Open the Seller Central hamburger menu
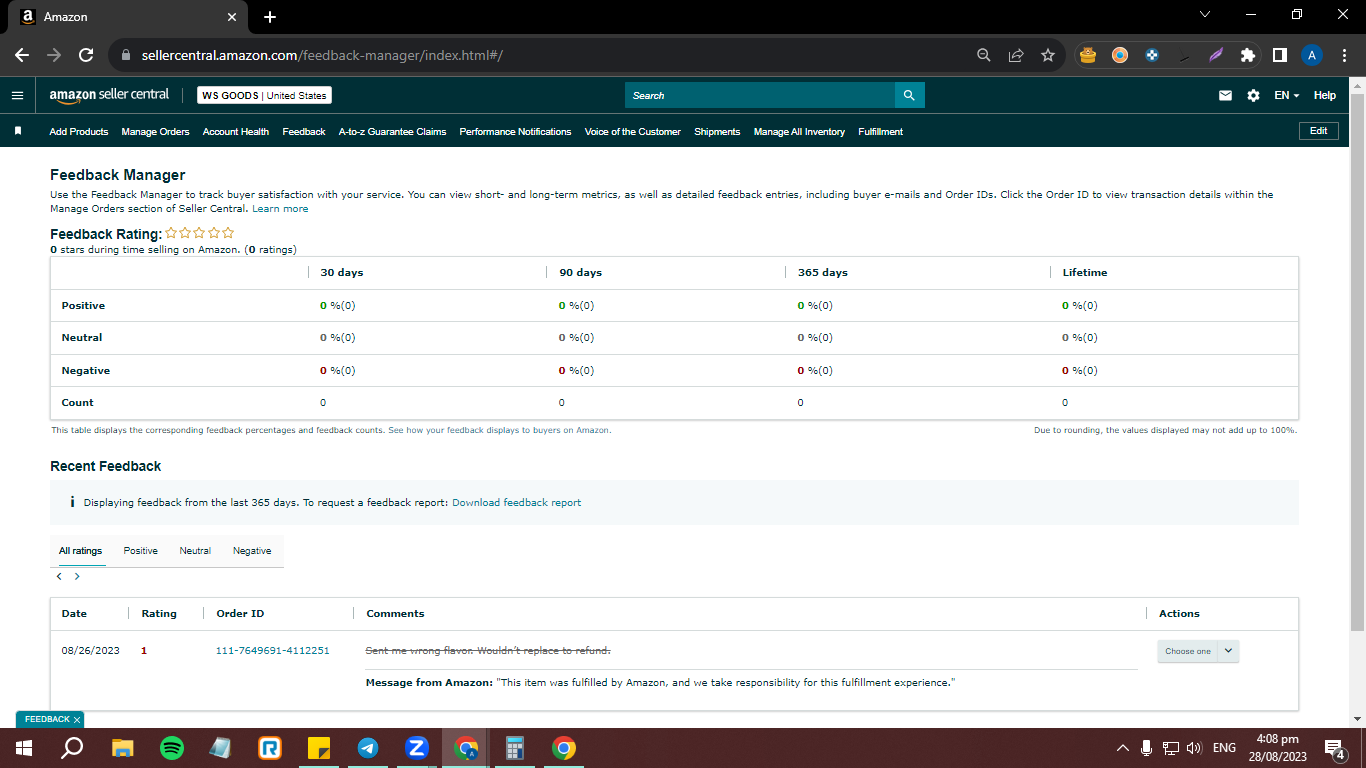Image resolution: width=1366 pixels, height=768 pixels. 17,96
